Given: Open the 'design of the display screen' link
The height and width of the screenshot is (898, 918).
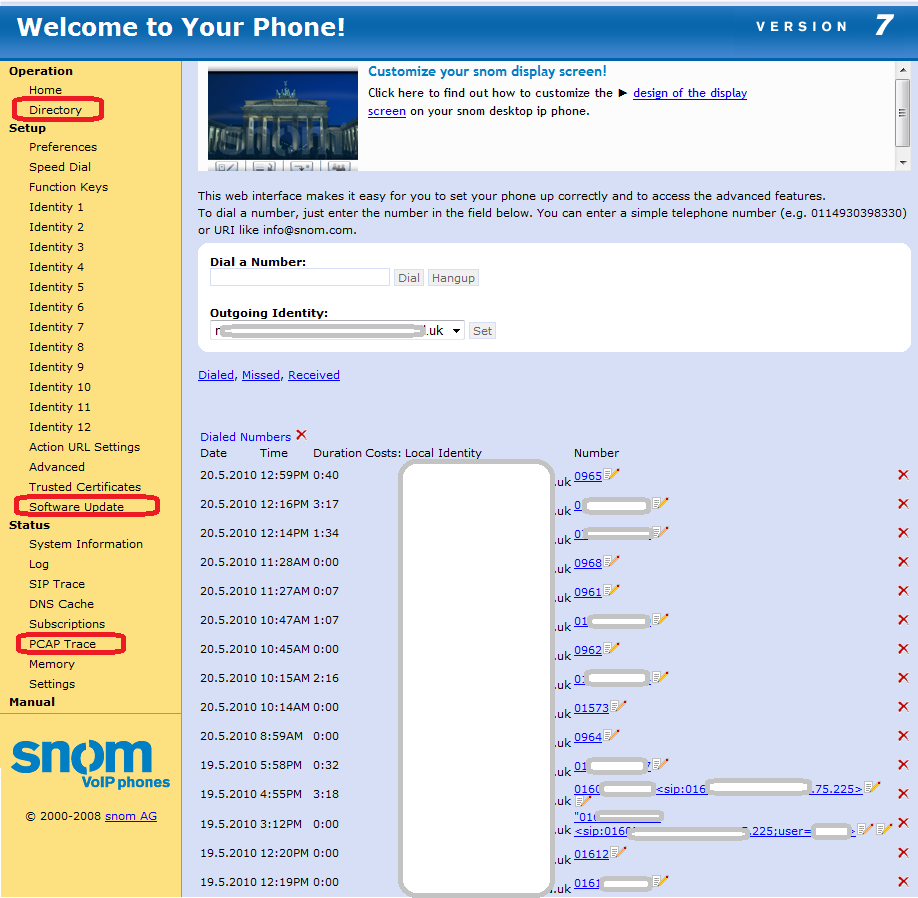Looking at the screenshot, I should pos(689,92).
